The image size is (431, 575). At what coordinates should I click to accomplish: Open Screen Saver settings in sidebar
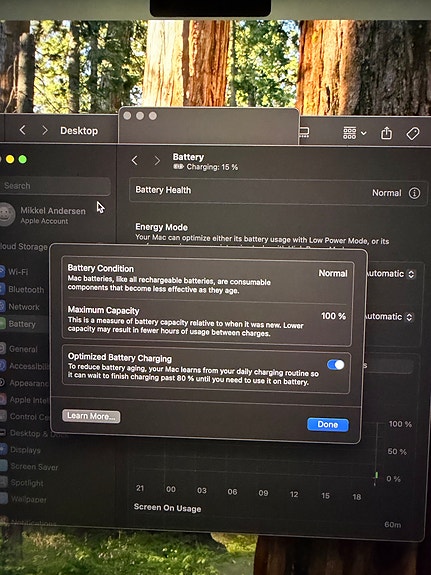29,466
